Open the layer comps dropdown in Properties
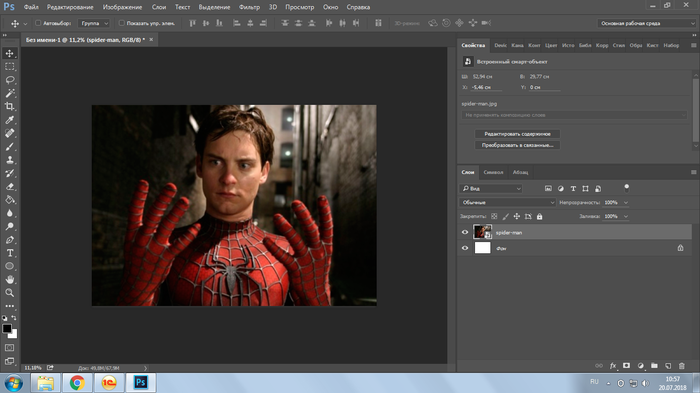700x393 pixels. 574,115
